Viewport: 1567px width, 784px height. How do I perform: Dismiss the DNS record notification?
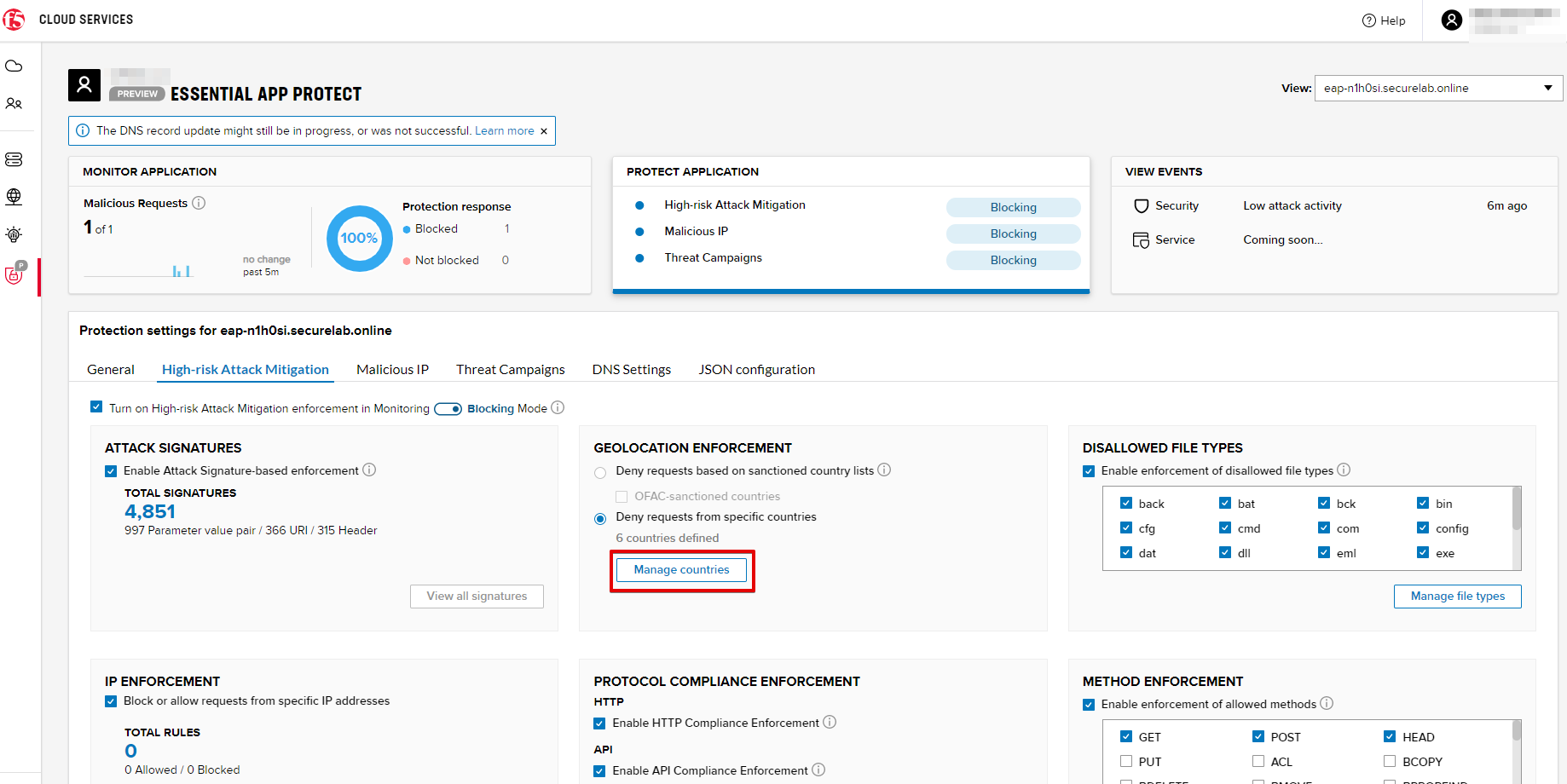[x=544, y=131]
